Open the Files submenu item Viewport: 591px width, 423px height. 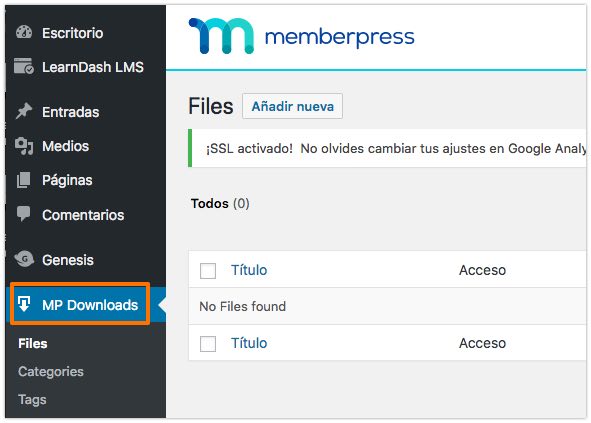[33, 343]
